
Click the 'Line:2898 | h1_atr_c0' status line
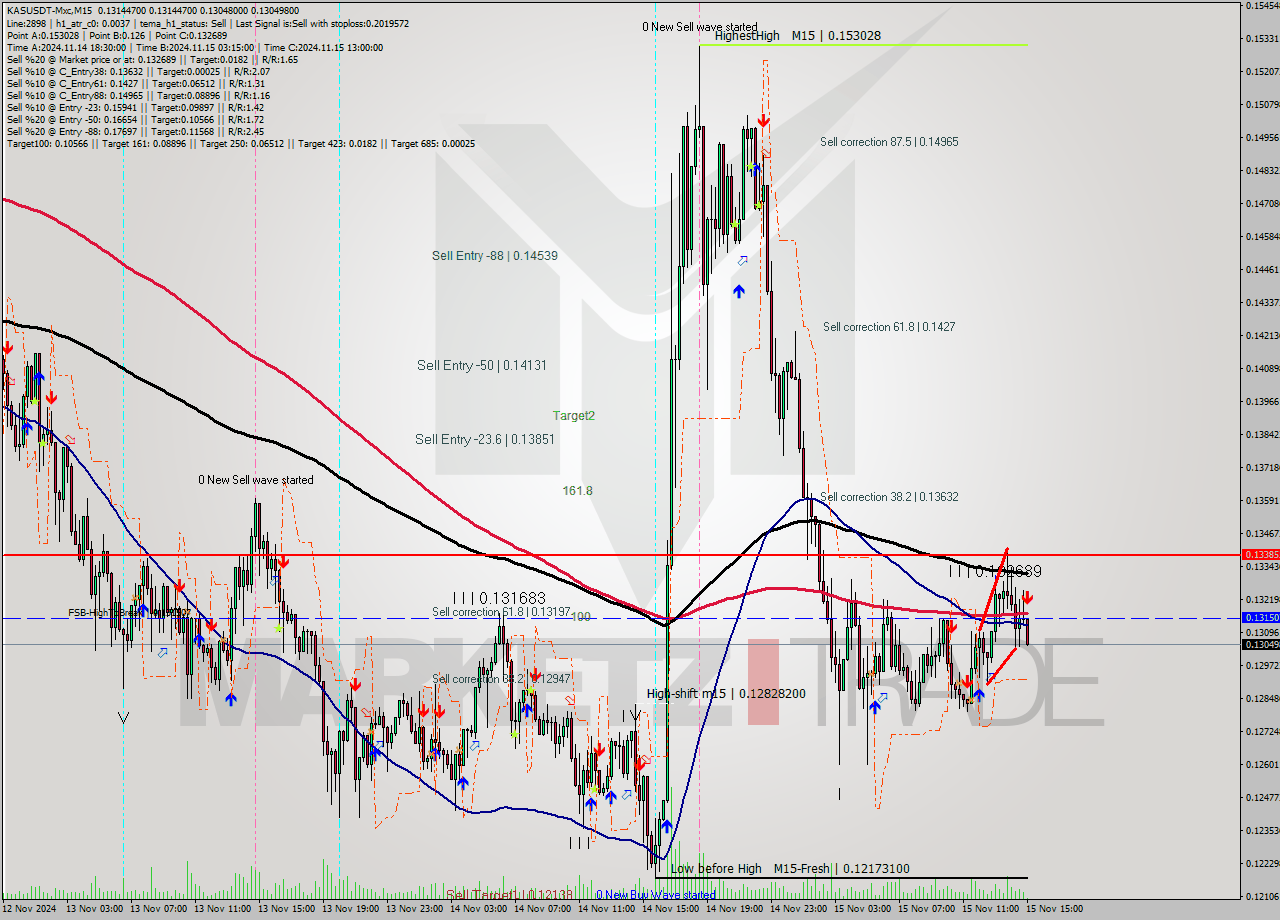click(207, 23)
